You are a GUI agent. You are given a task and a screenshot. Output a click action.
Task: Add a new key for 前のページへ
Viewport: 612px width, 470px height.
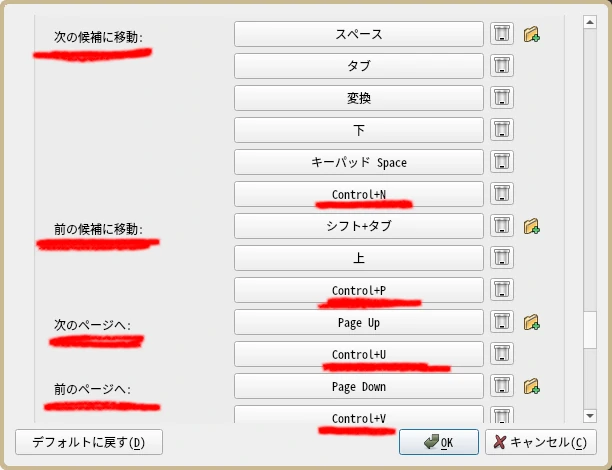pos(532,386)
